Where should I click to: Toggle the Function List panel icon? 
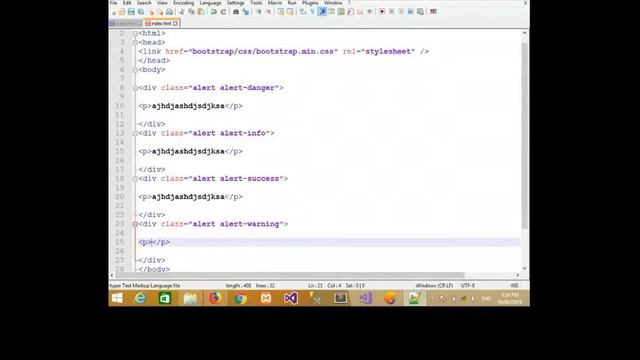350,12
